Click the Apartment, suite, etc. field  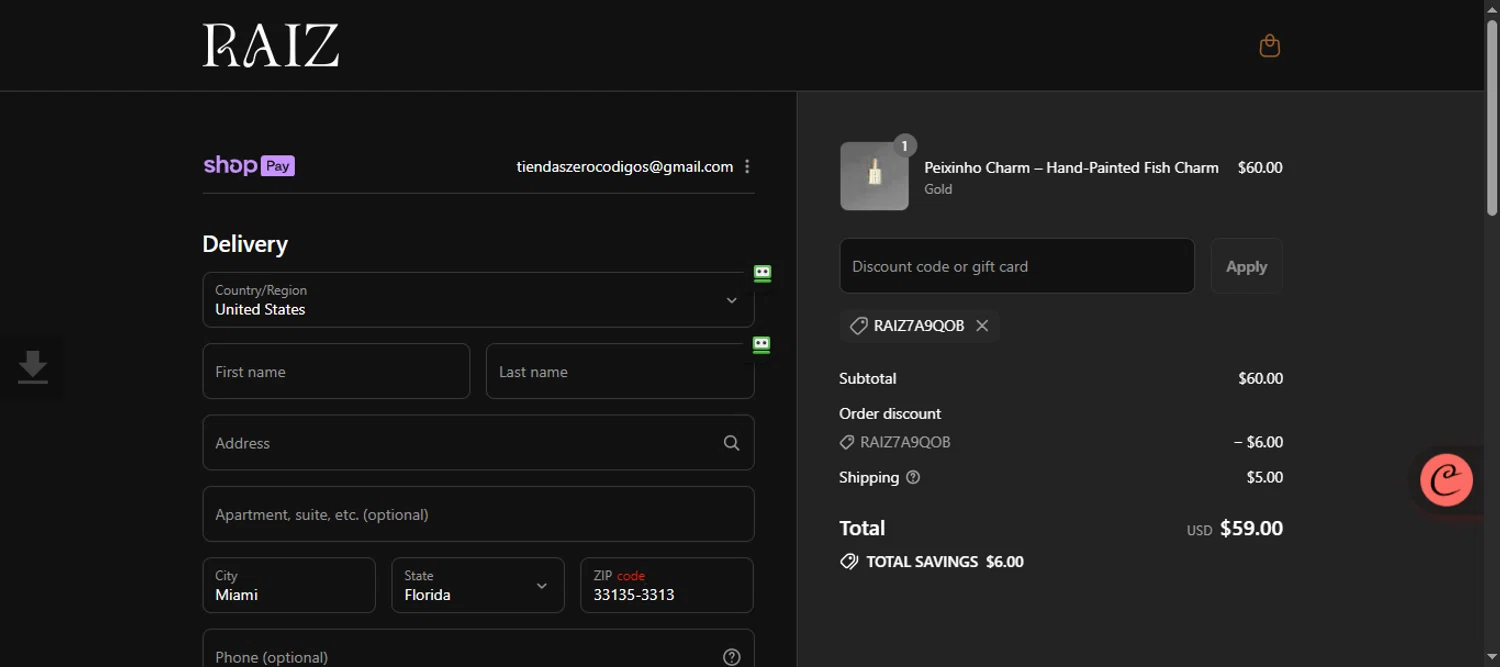pyautogui.click(x=478, y=514)
